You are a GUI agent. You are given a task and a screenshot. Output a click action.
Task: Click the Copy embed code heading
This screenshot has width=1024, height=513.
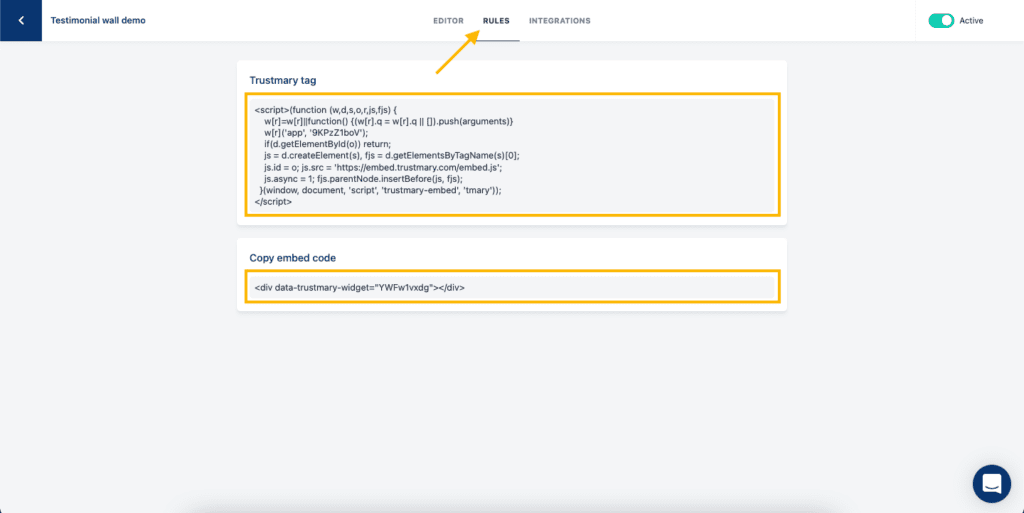pos(293,258)
